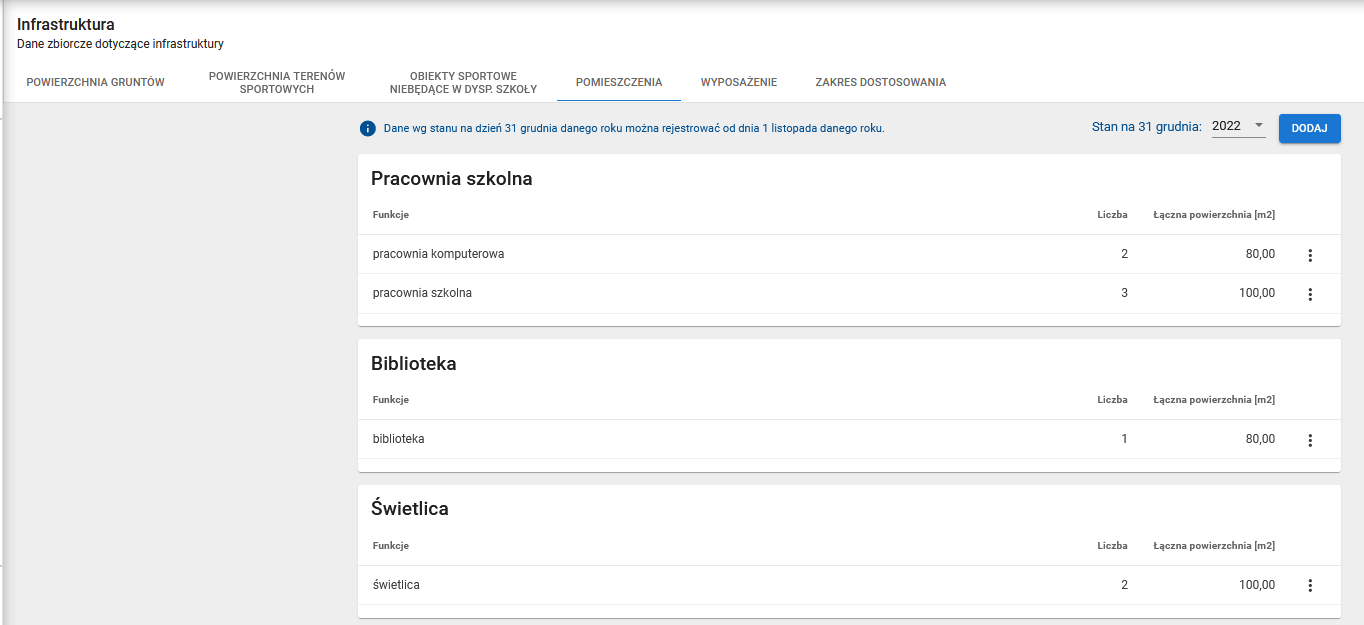Expand the year dropdown showing 2022
Image resolution: width=1364 pixels, height=625 pixels.
[1238, 126]
